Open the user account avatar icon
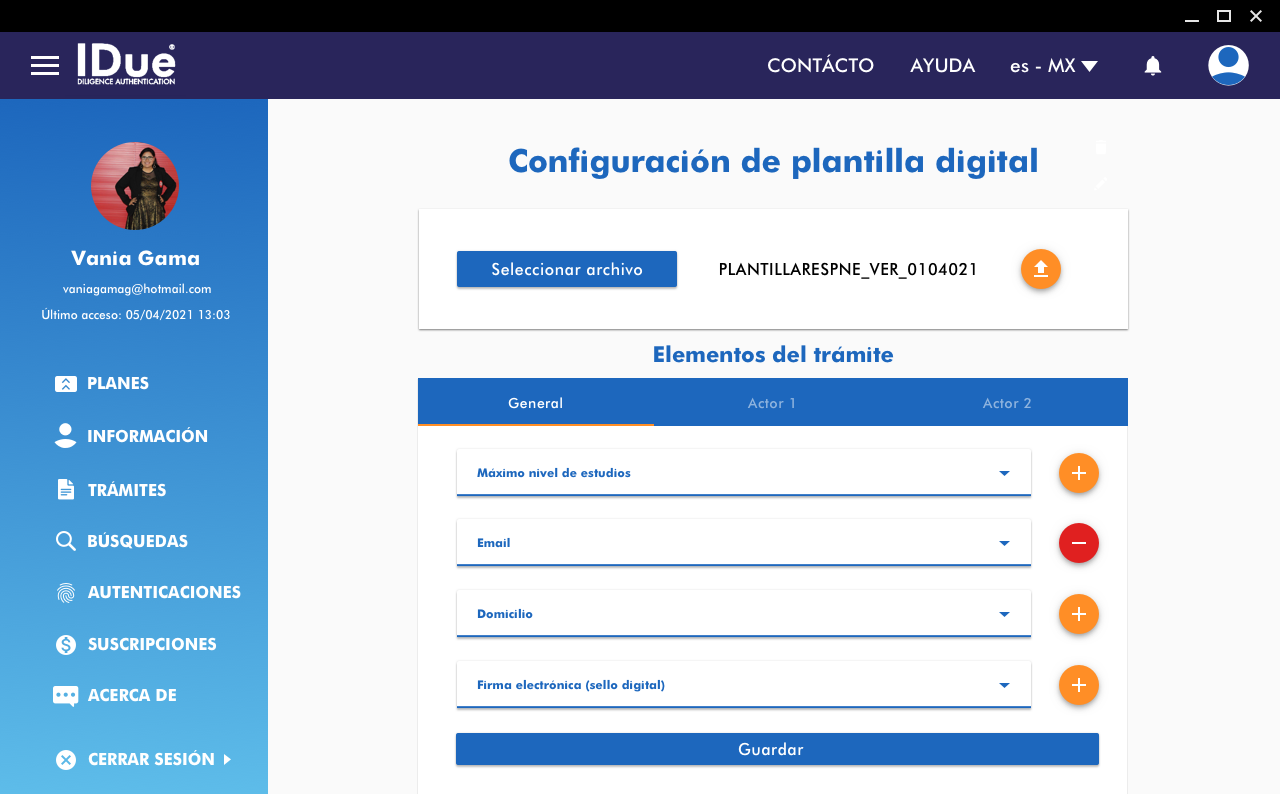Viewport: 1280px width, 794px height. click(1227, 66)
